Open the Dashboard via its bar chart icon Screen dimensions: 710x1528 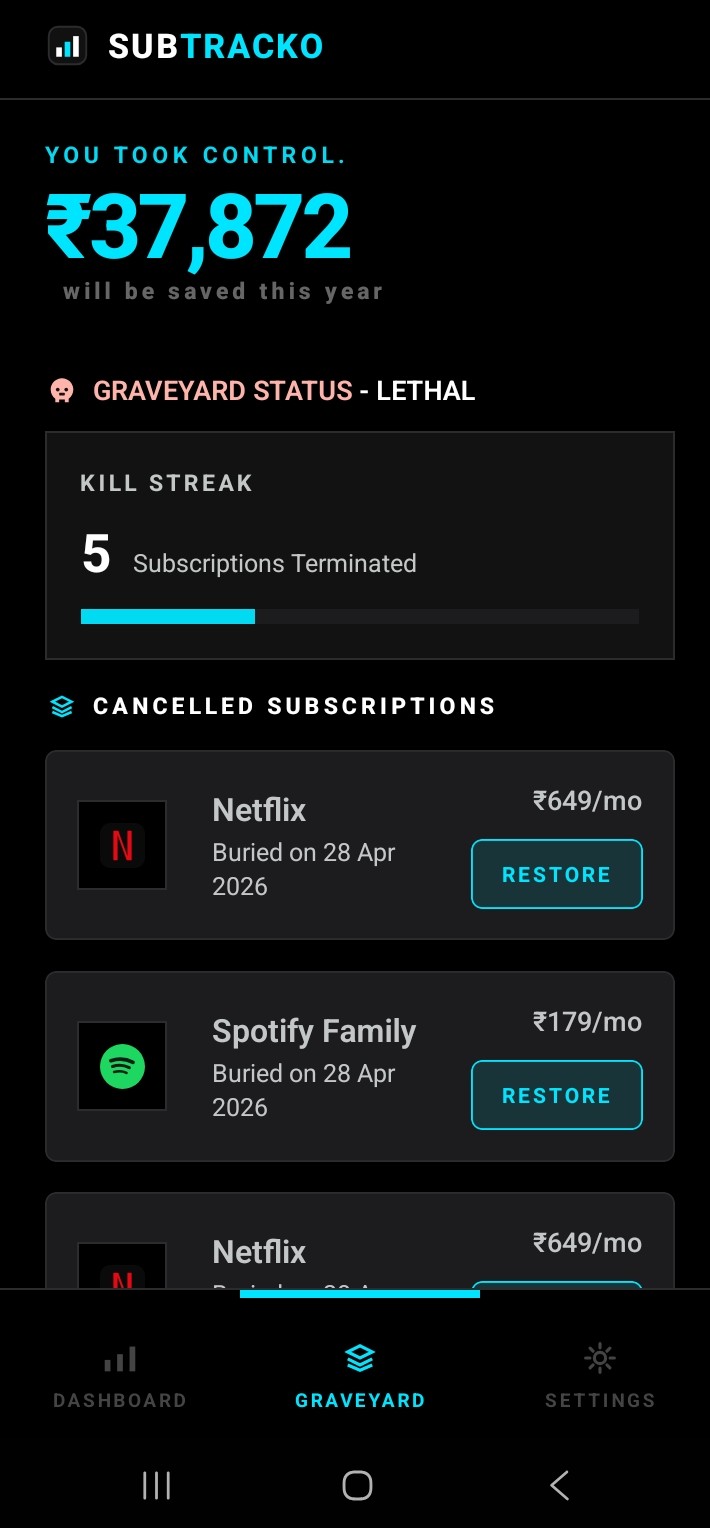(119, 1358)
